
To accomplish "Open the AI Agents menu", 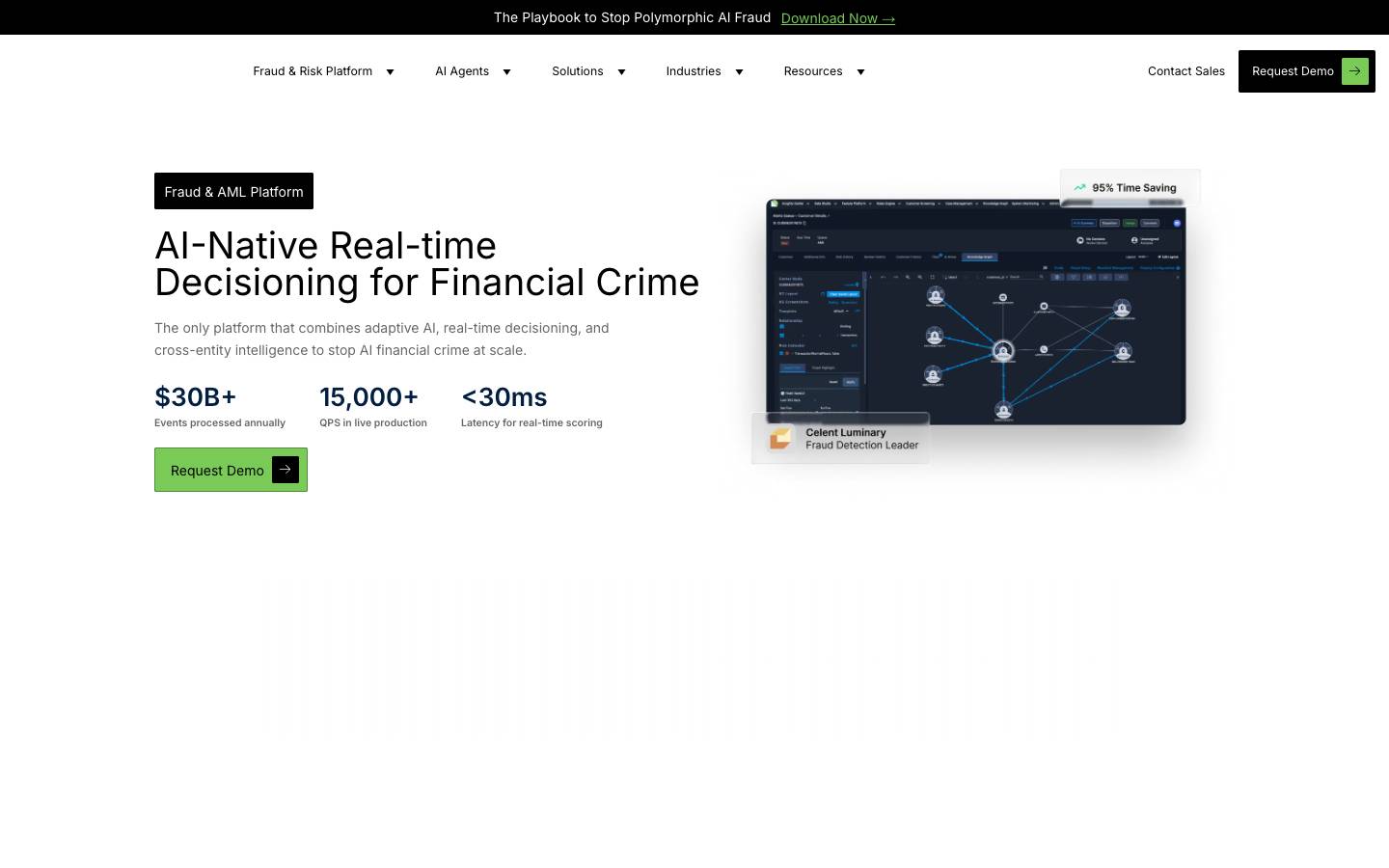I will (462, 71).
